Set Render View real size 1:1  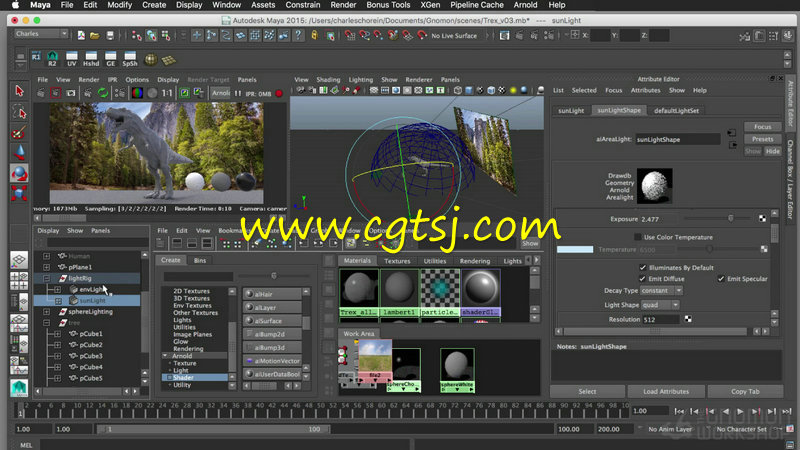pyautogui.click(x=167, y=93)
